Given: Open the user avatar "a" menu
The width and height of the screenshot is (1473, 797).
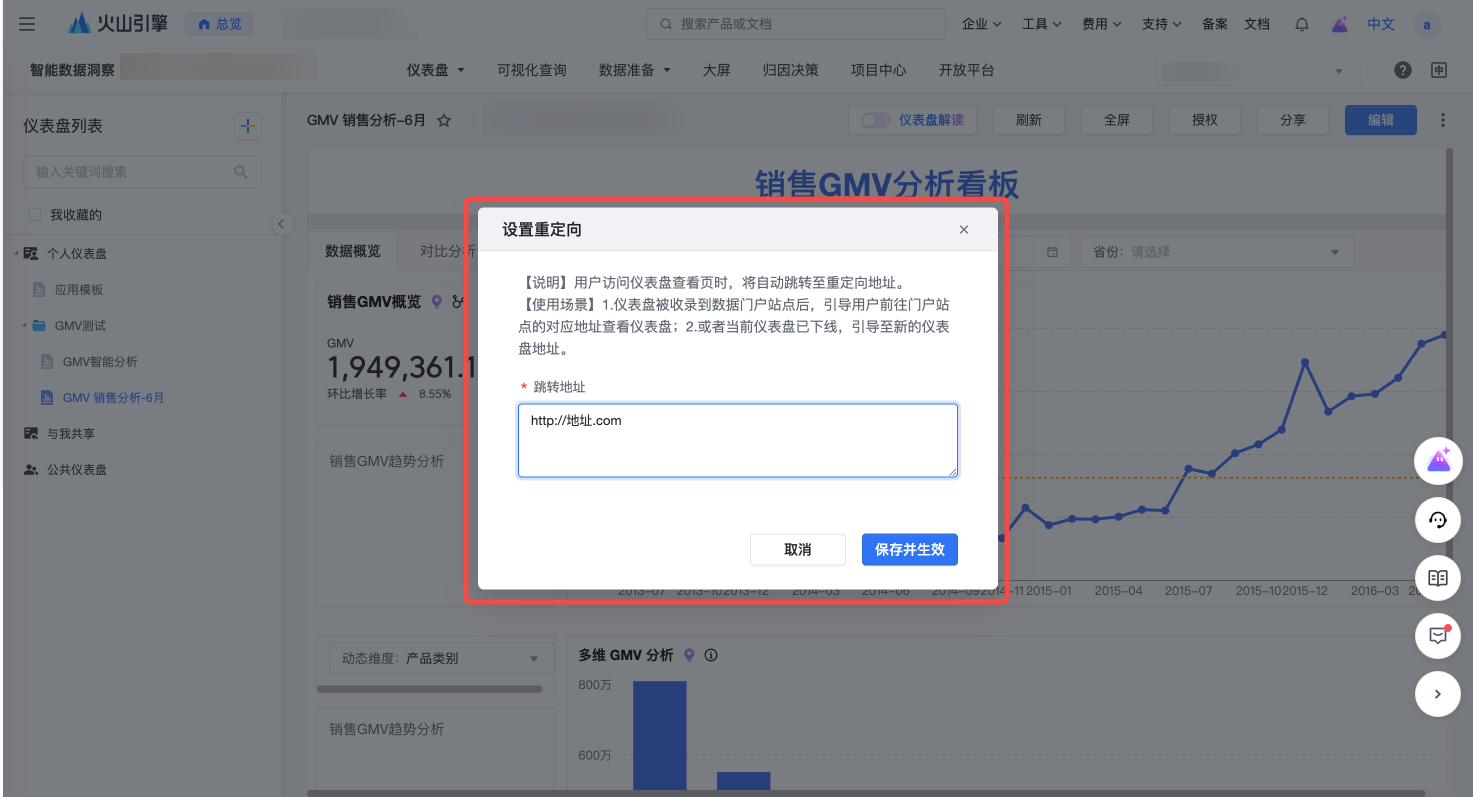Looking at the screenshot, I should [1427, 24].
